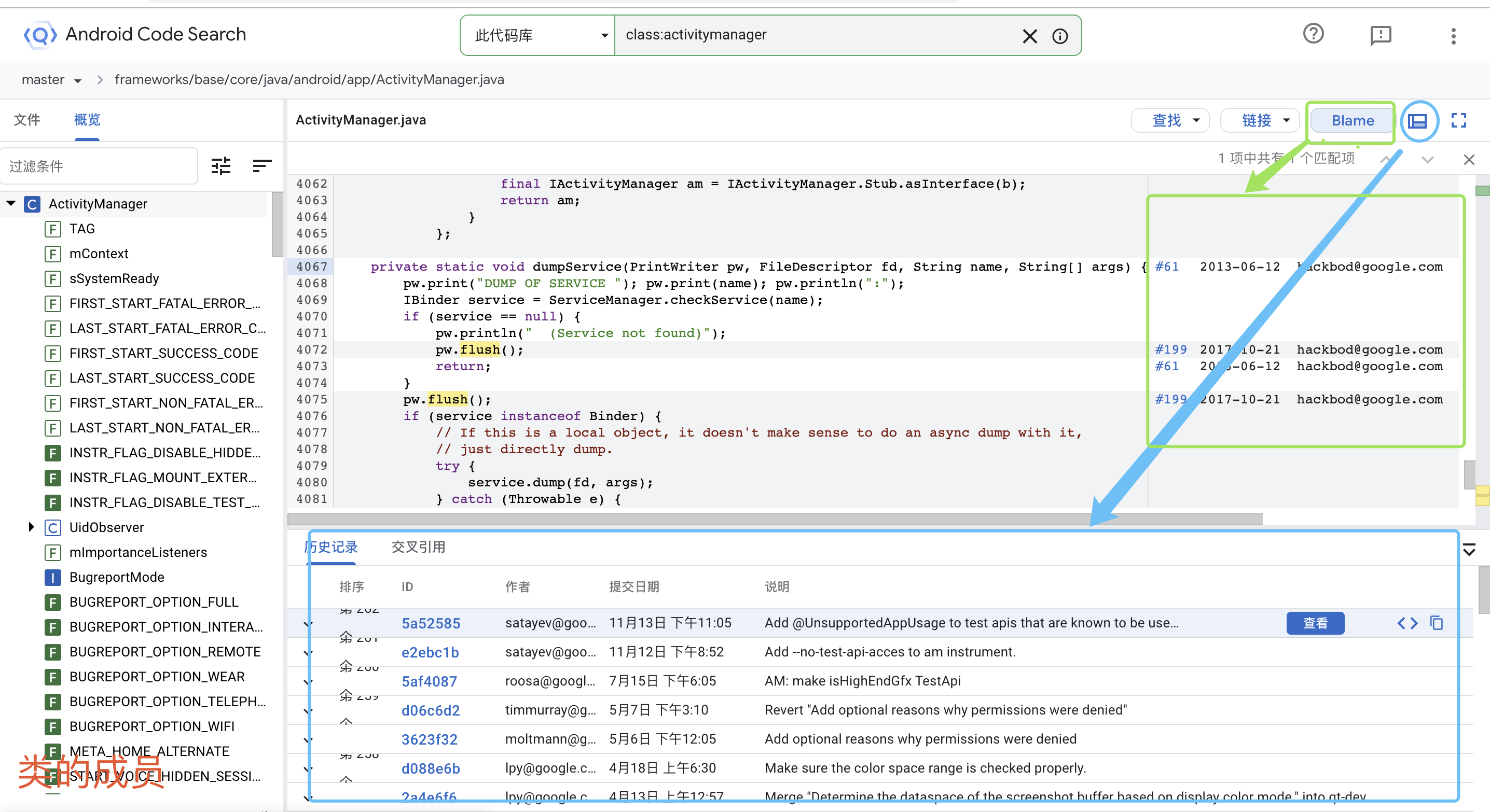This screenshot has width=1490, height=812.
Task: Click the file path breadcrumb
Action: pyautogui.click(x=309, y=80)
